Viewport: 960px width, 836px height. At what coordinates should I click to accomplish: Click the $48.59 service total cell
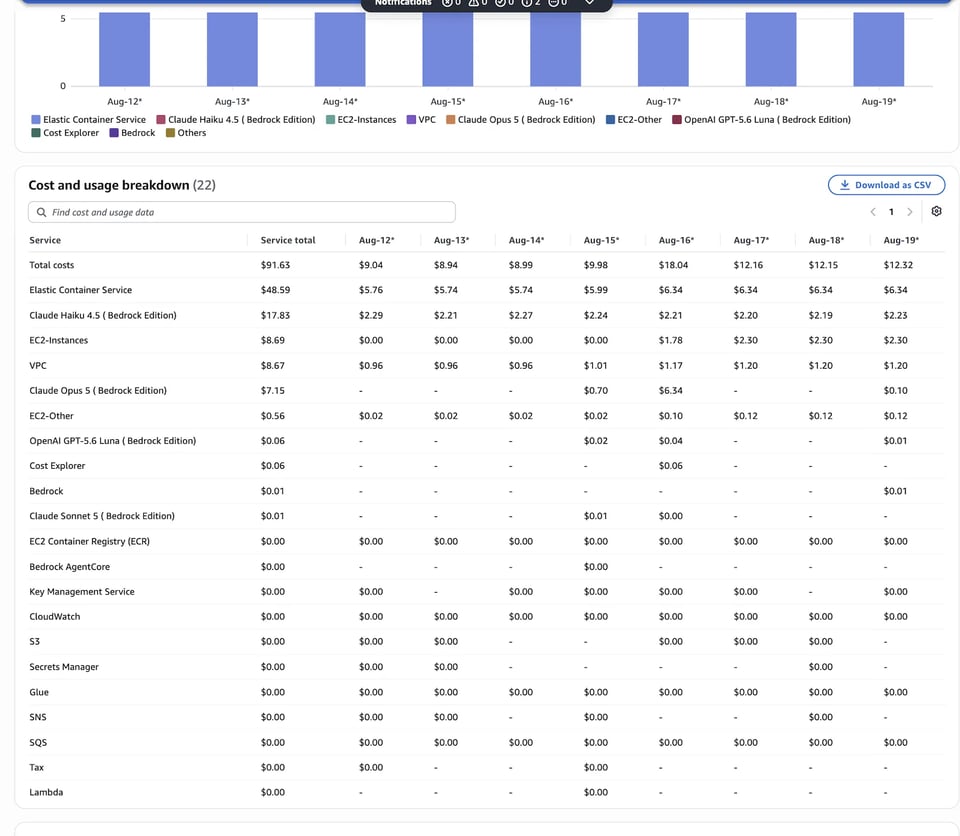[276, 290]
